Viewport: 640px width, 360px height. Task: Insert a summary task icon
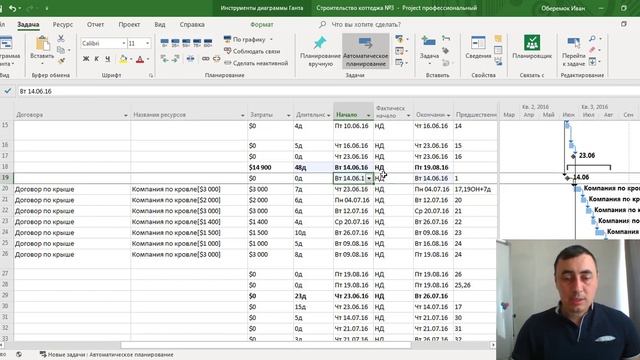[446, 39]
